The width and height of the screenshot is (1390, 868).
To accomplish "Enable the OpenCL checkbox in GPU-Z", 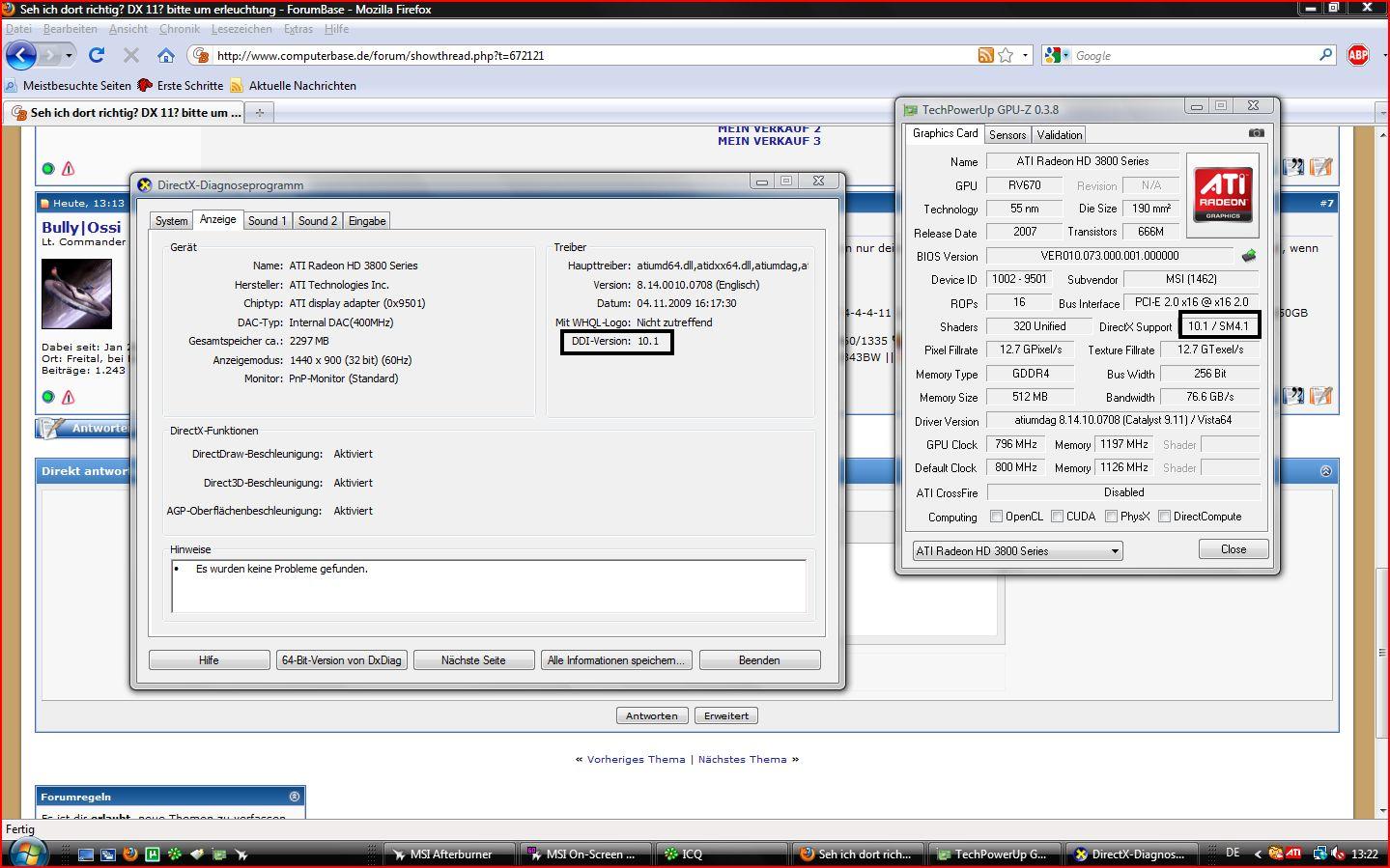I will point(997,517).
